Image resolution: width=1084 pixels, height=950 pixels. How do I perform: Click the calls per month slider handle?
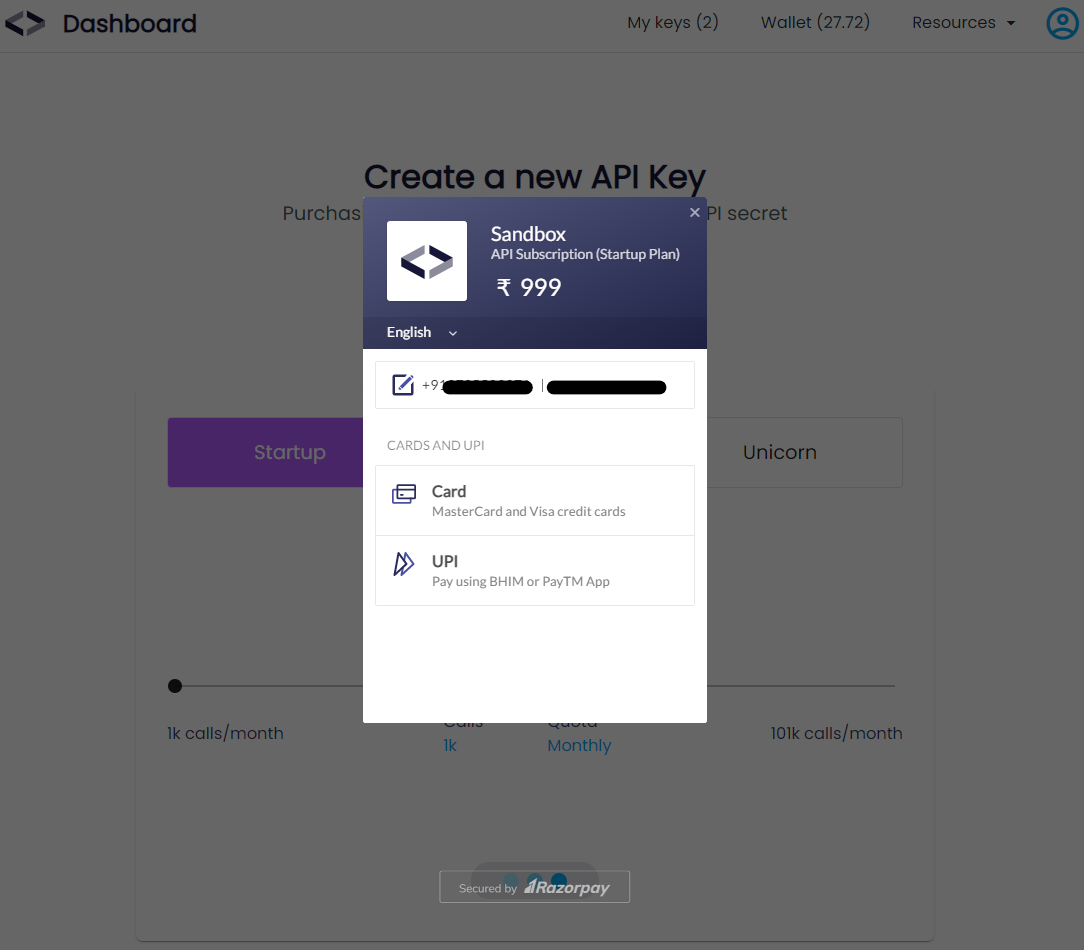point(175,686)
